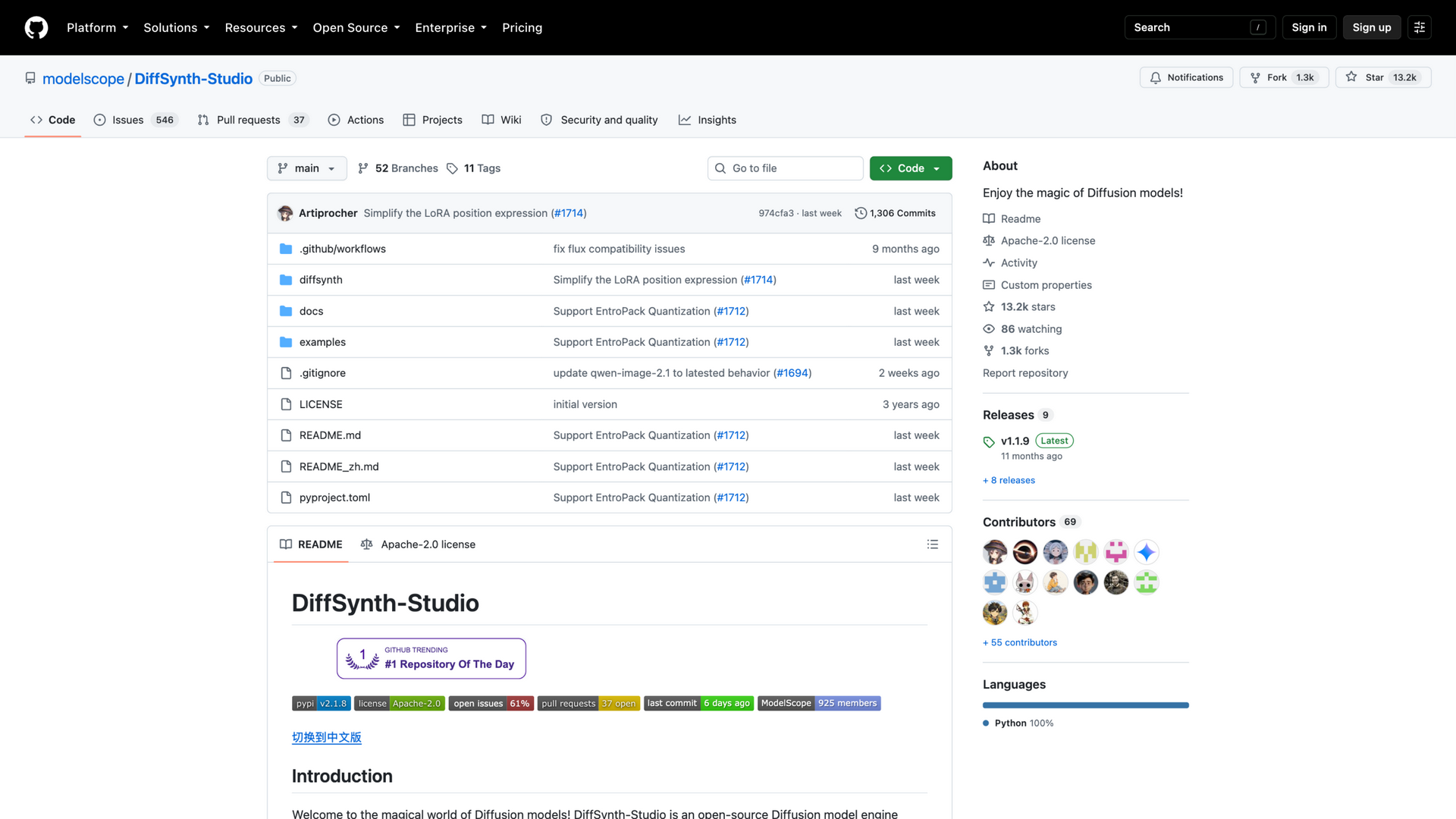Click the Report repository link
This screenshot has width=1456, height=819.
click(x=1025, y=373)
